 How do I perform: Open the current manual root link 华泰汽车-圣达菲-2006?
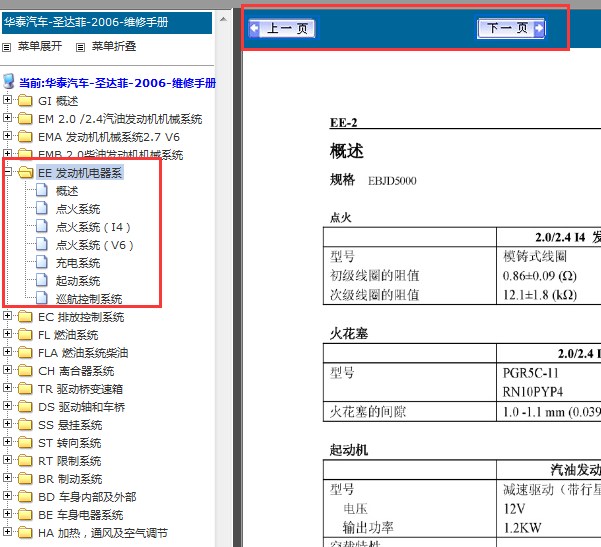[117, 83]
